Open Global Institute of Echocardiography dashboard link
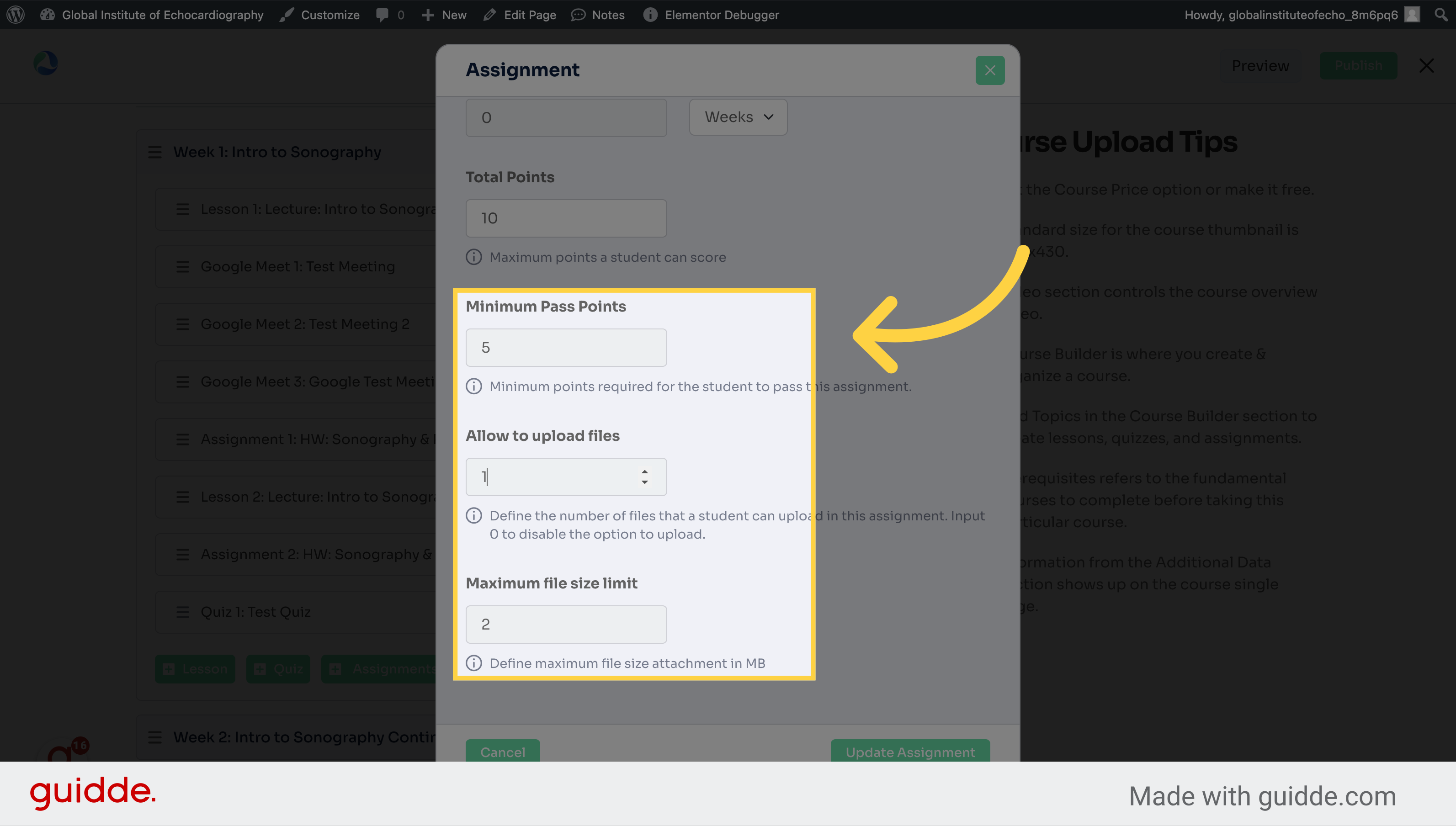This screenshot has width=1456, height=826. (x=152, y=15)
